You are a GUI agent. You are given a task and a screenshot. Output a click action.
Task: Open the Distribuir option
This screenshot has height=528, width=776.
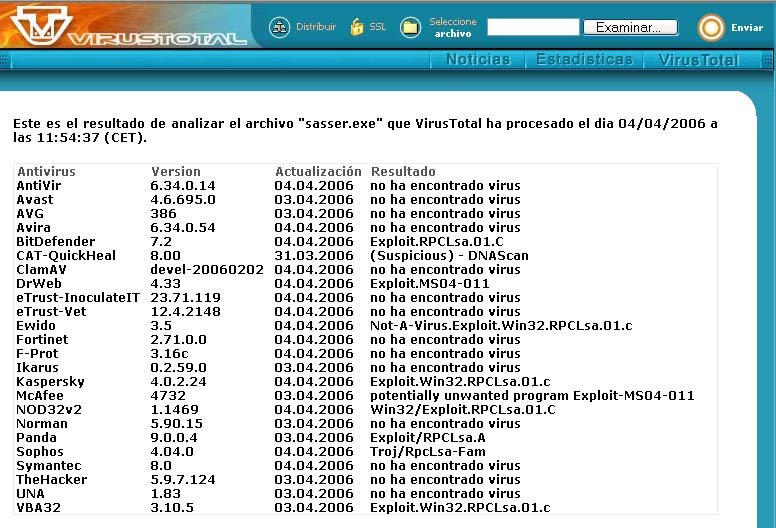[x=316, y=27]
